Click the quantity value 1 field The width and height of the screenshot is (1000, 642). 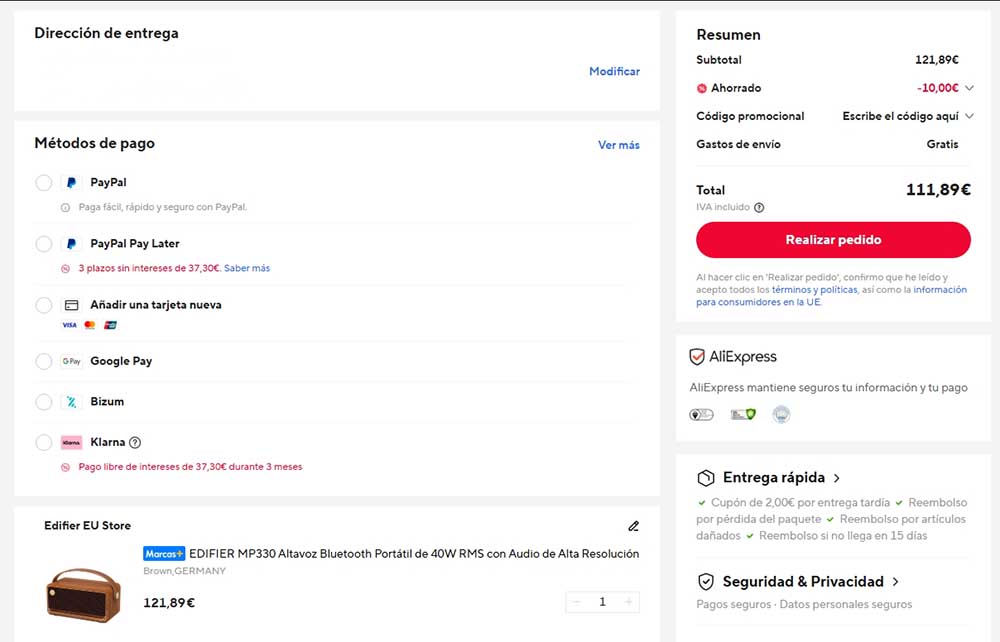point(603,602)
